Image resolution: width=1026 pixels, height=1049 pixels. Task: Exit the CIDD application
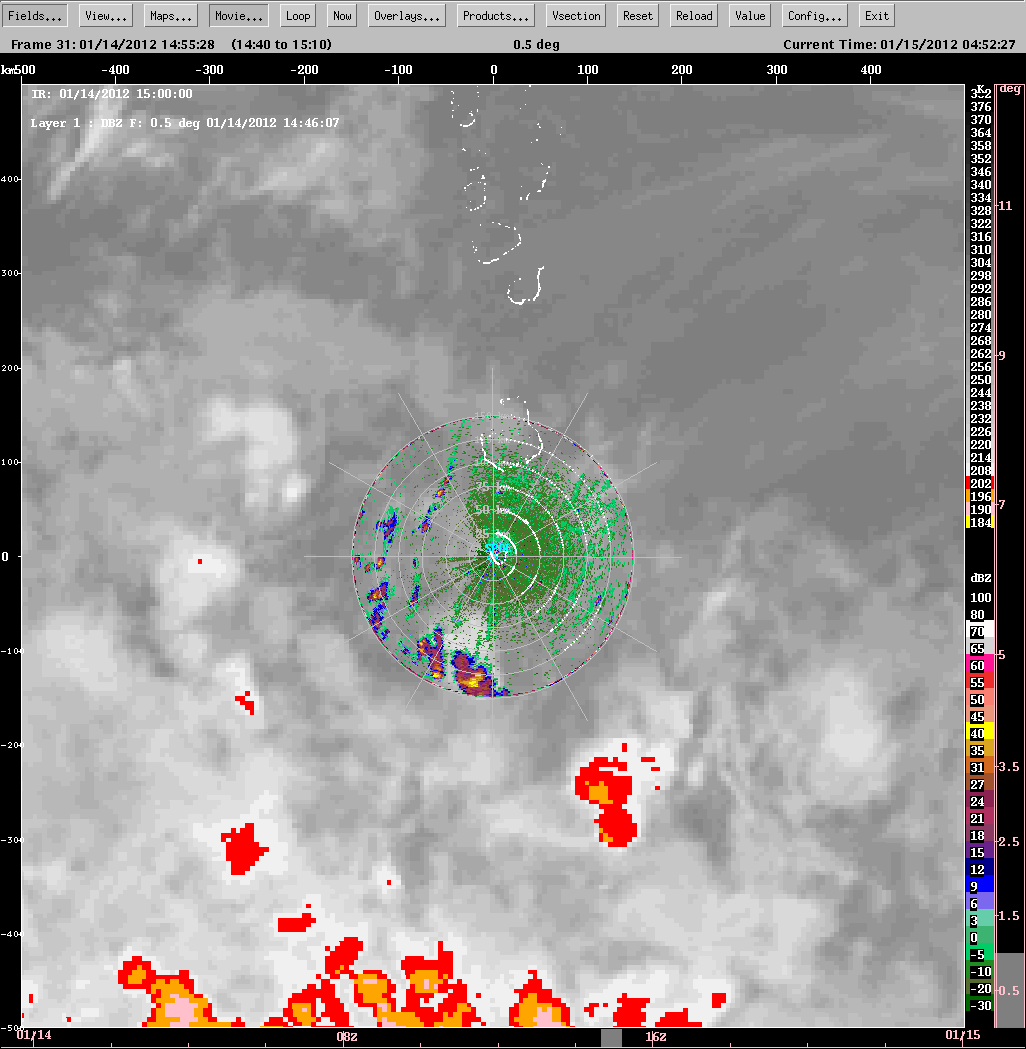pos(876,14)
